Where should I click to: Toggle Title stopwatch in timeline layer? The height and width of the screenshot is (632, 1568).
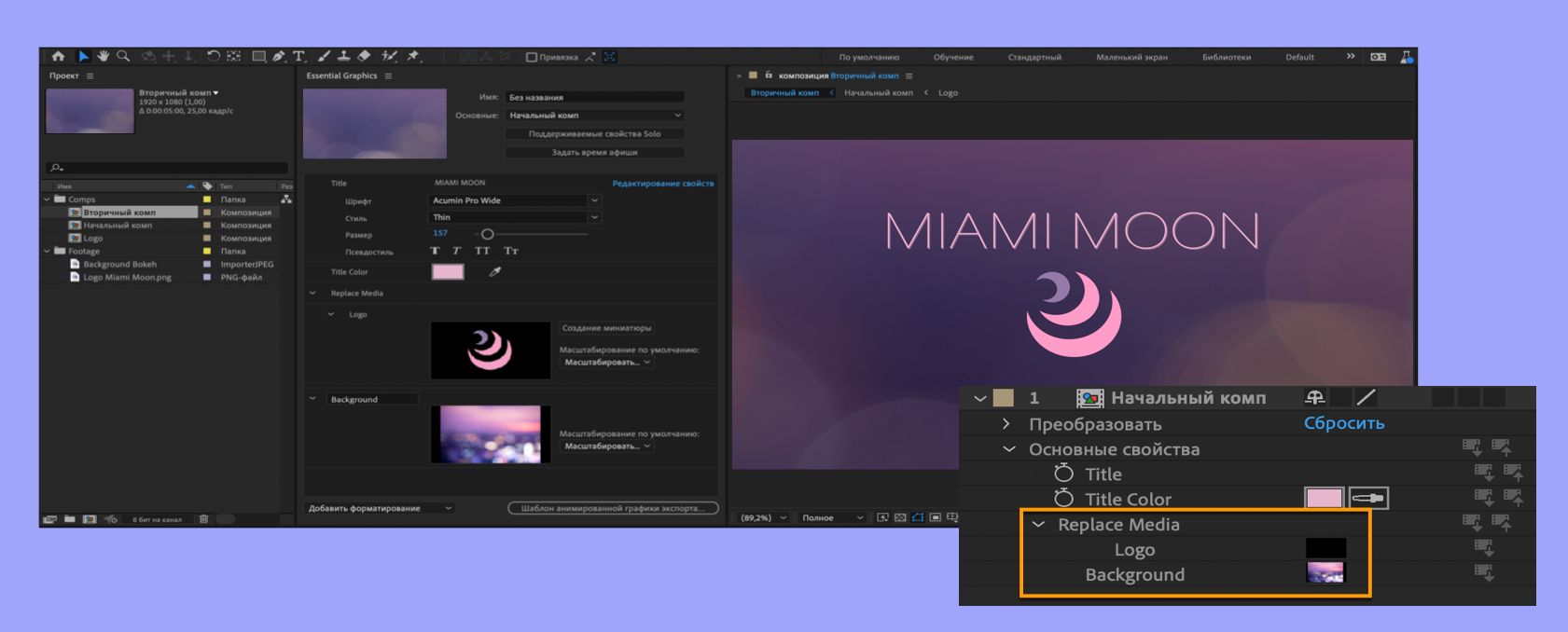tap(1063, 474)
